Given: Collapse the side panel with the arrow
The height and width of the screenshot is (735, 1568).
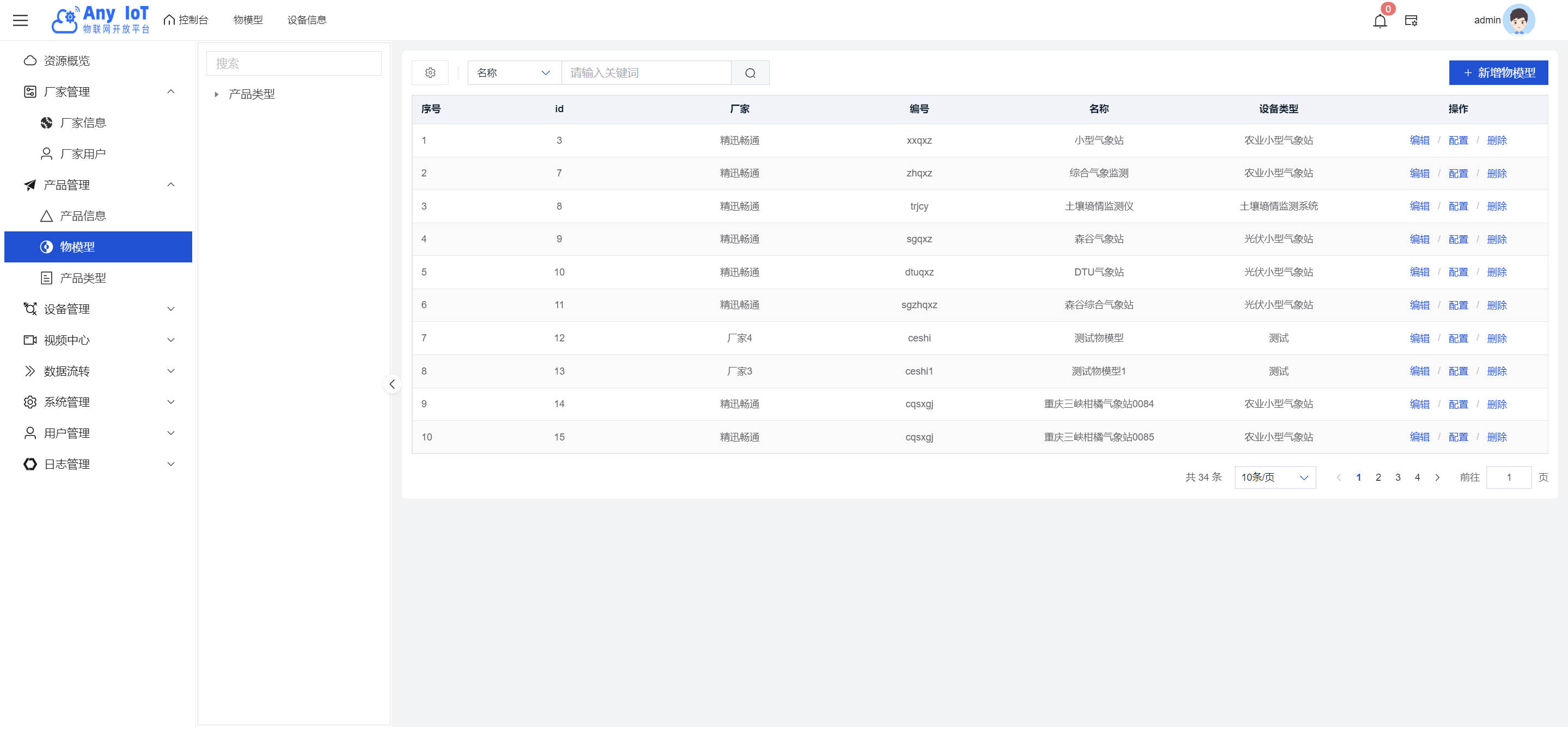Looking at the screenshot, I should tap(392, 384).
